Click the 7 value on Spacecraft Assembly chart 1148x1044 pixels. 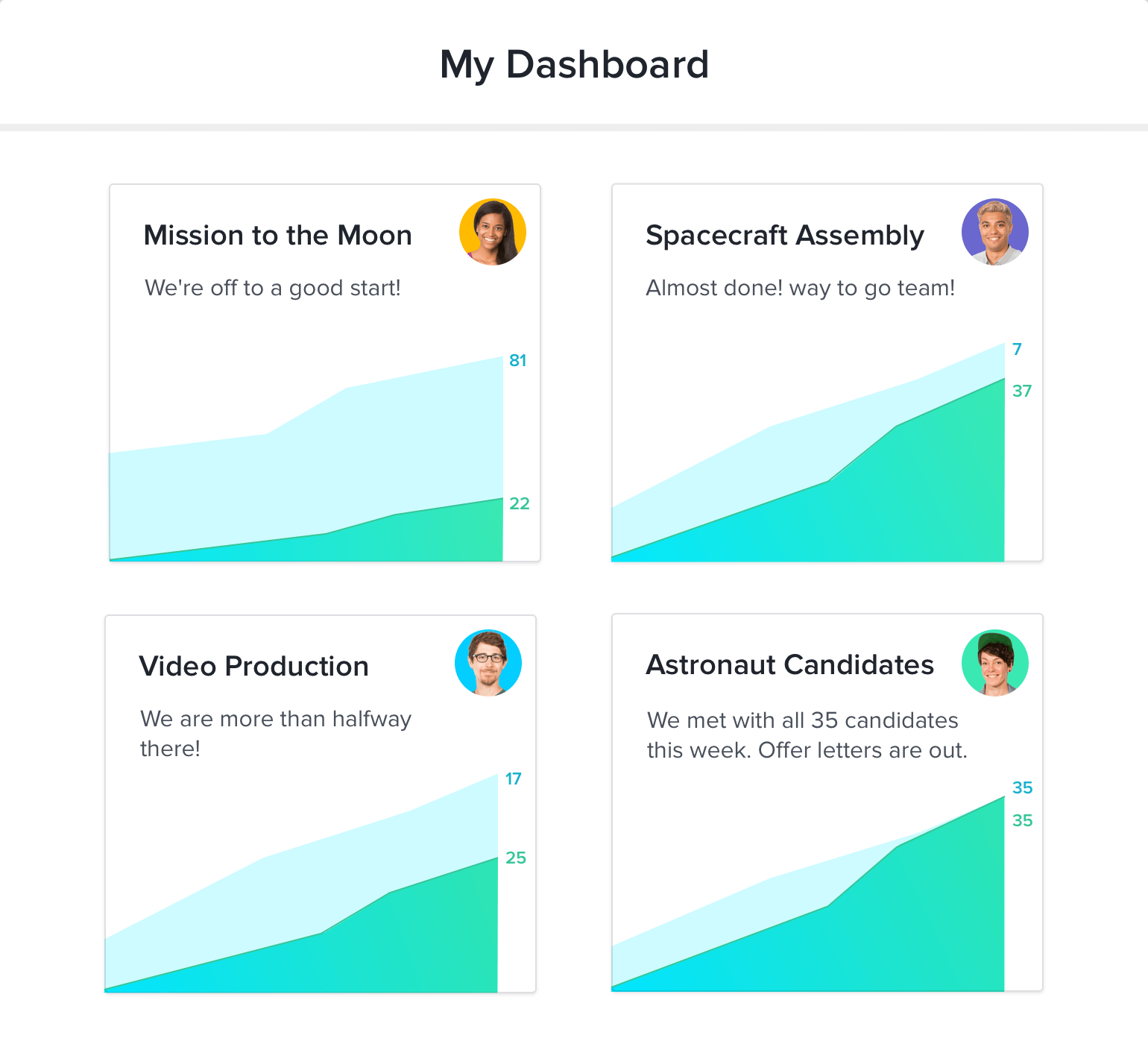click(1017, 350)
